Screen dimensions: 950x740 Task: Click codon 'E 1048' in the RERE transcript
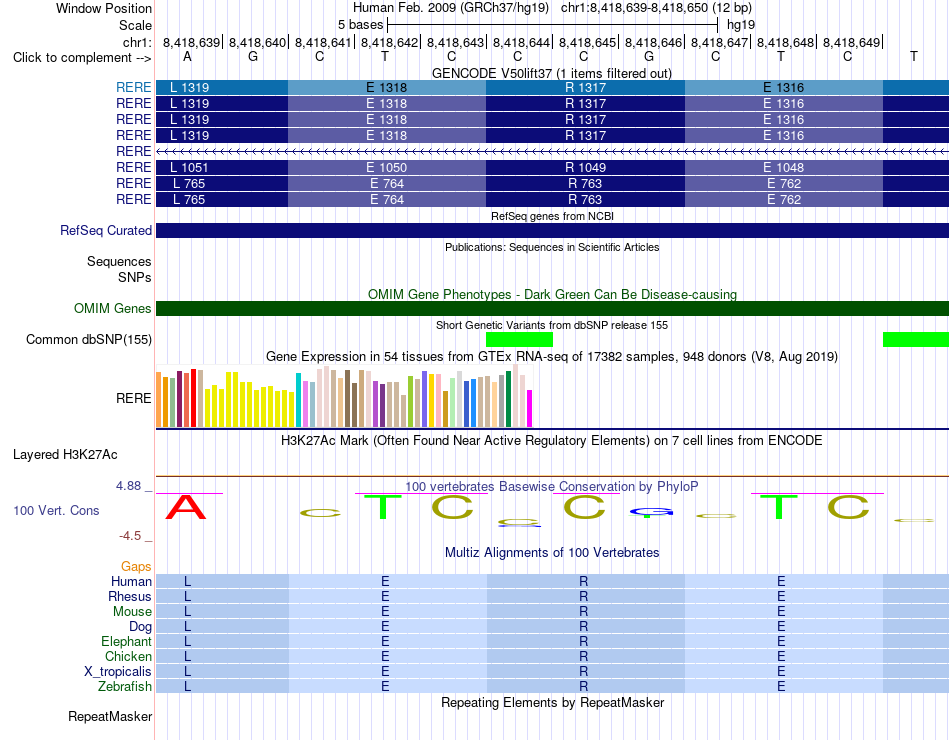(783, 167)
